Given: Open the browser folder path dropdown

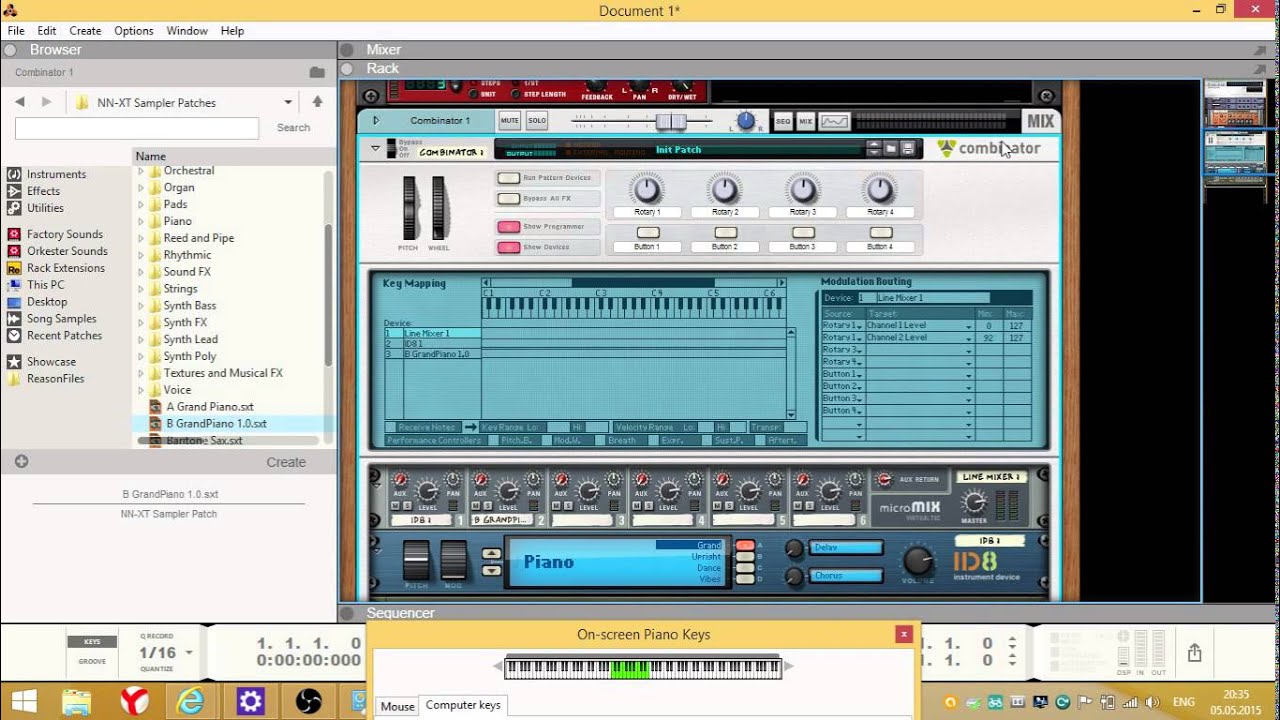Looking at the screenshot, I should pos(288,102).
